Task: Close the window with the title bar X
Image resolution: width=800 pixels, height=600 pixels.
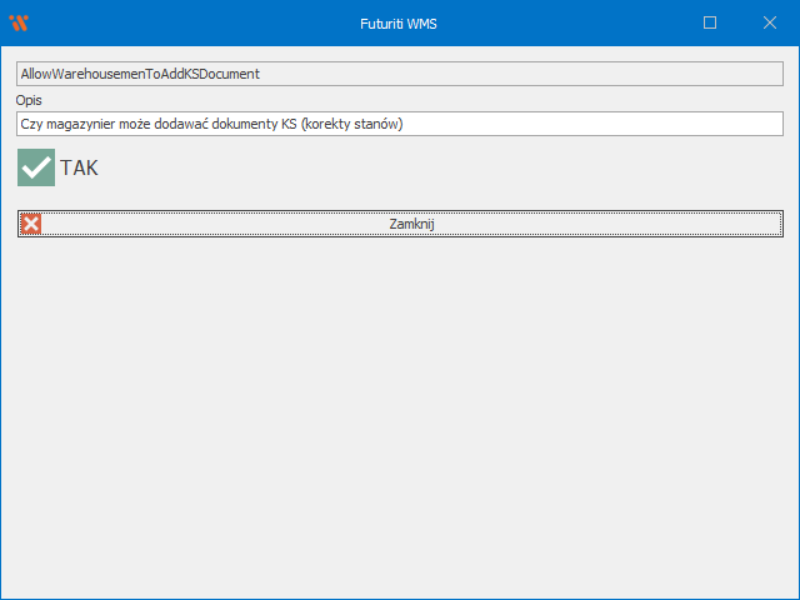Action: 770,23
